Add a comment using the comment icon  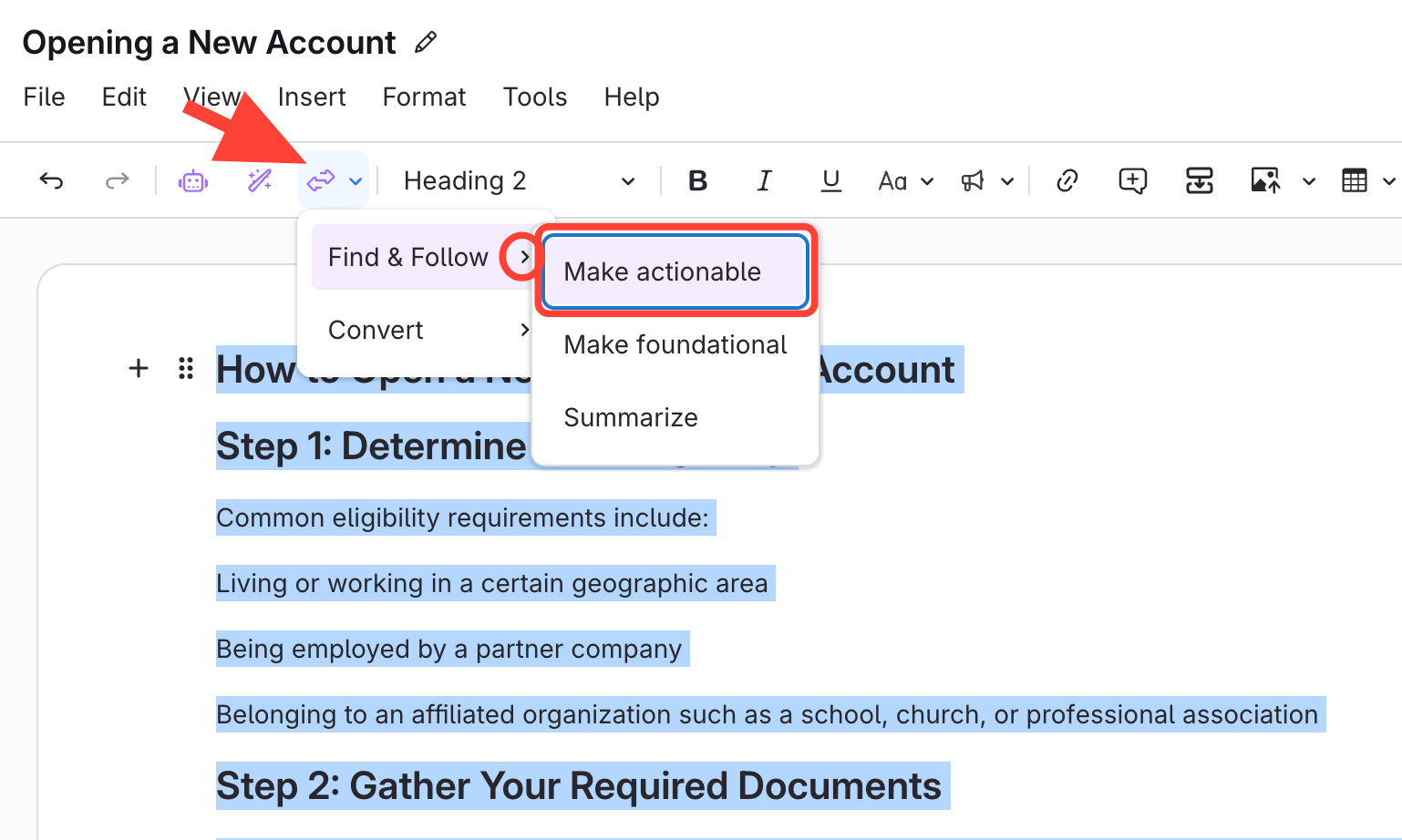coord(1132,181)
